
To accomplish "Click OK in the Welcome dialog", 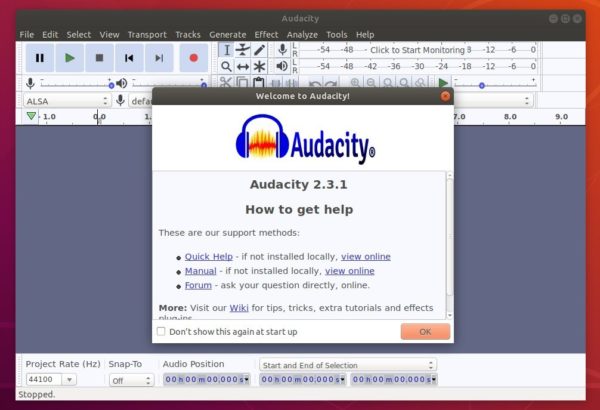I will point(425,332).
